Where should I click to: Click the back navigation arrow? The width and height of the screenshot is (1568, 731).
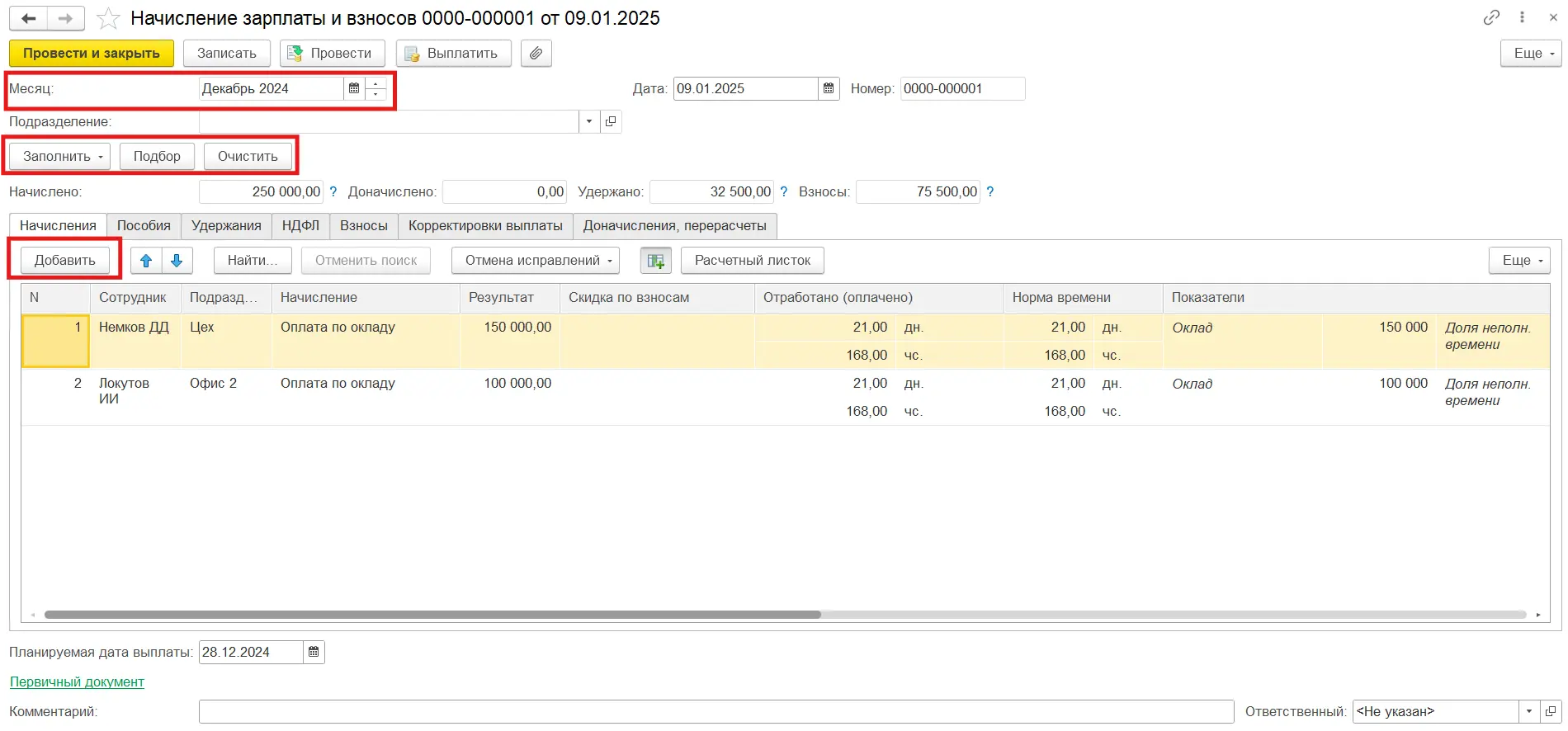[28, 18]
